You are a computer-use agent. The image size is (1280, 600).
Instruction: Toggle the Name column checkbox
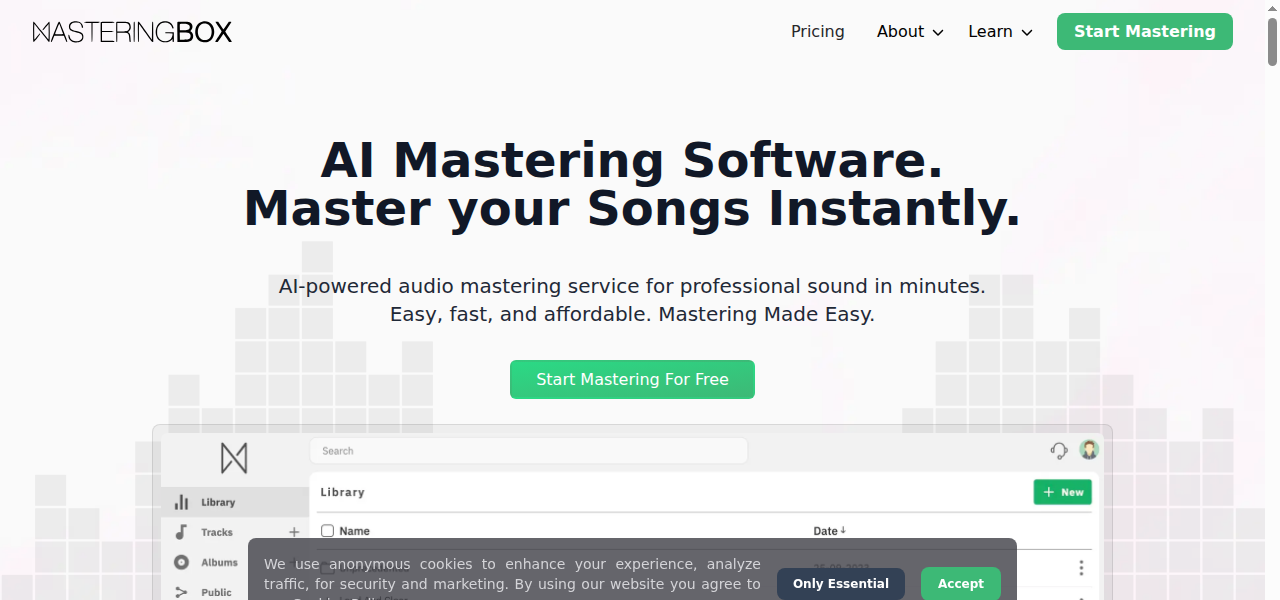[x=327, y=530]
